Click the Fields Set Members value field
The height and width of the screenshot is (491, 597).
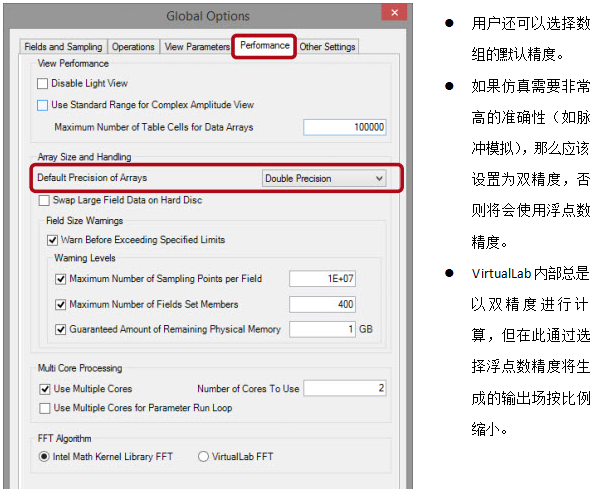[322, 304]
